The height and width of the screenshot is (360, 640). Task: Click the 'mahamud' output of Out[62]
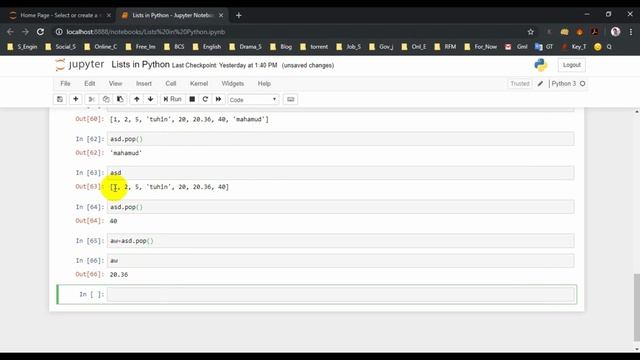(x=126, y=153)
